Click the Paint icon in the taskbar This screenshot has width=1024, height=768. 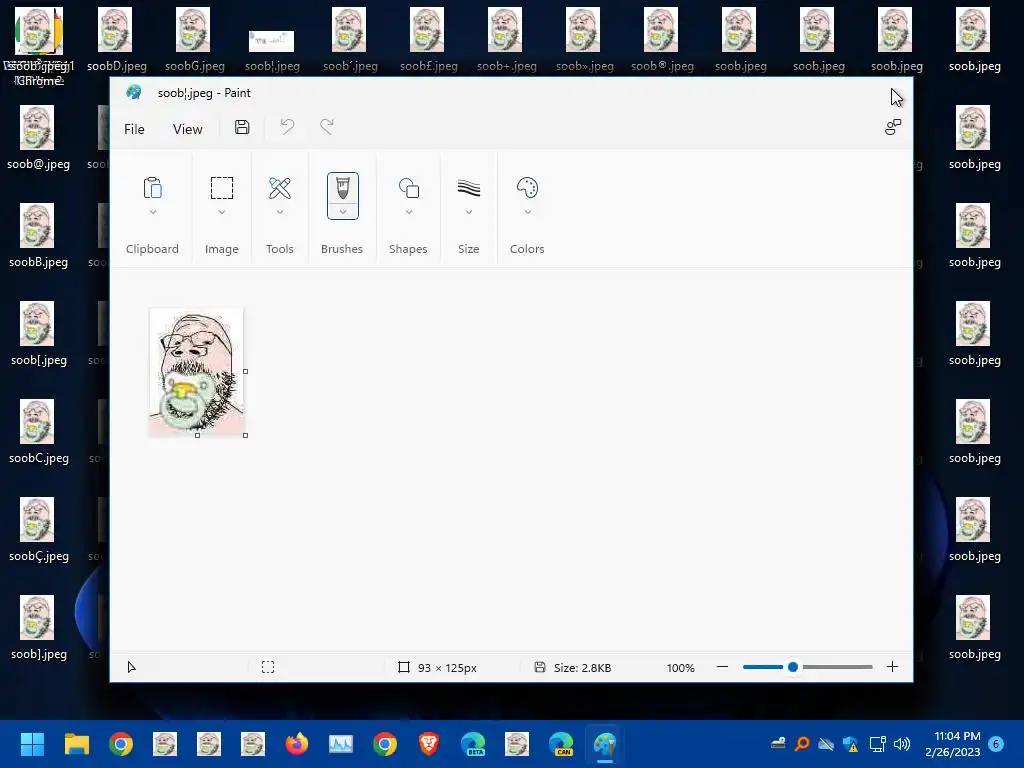coord(605,744)
